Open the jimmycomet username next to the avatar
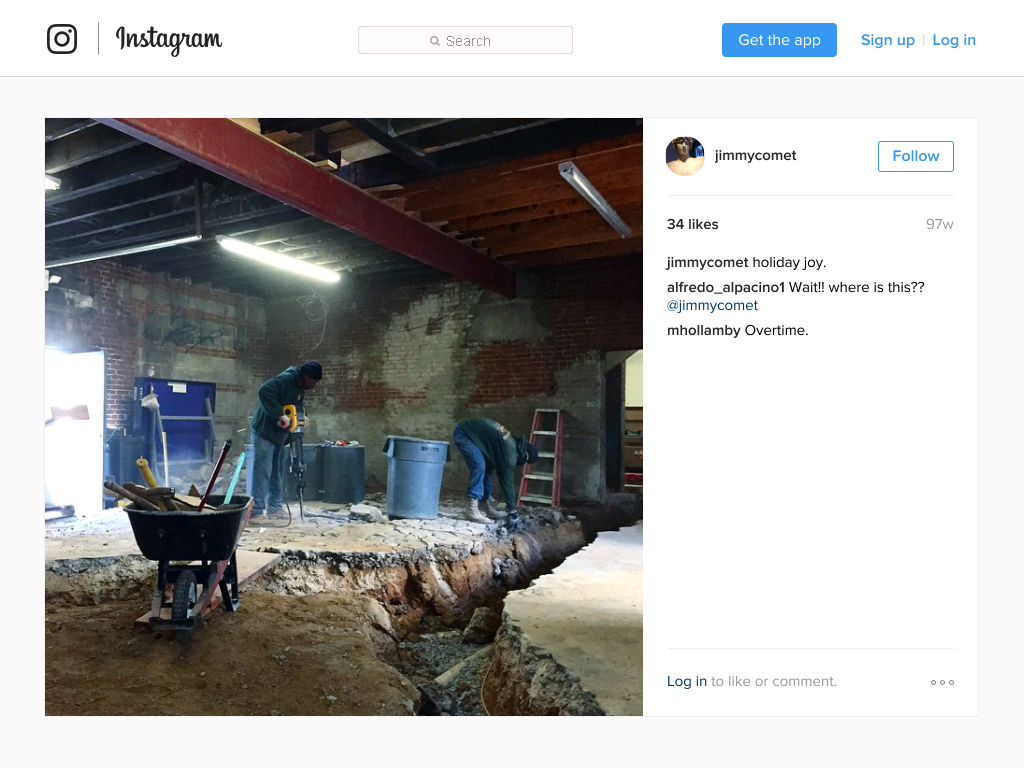The image size is (1024, 768). point(756,155)
